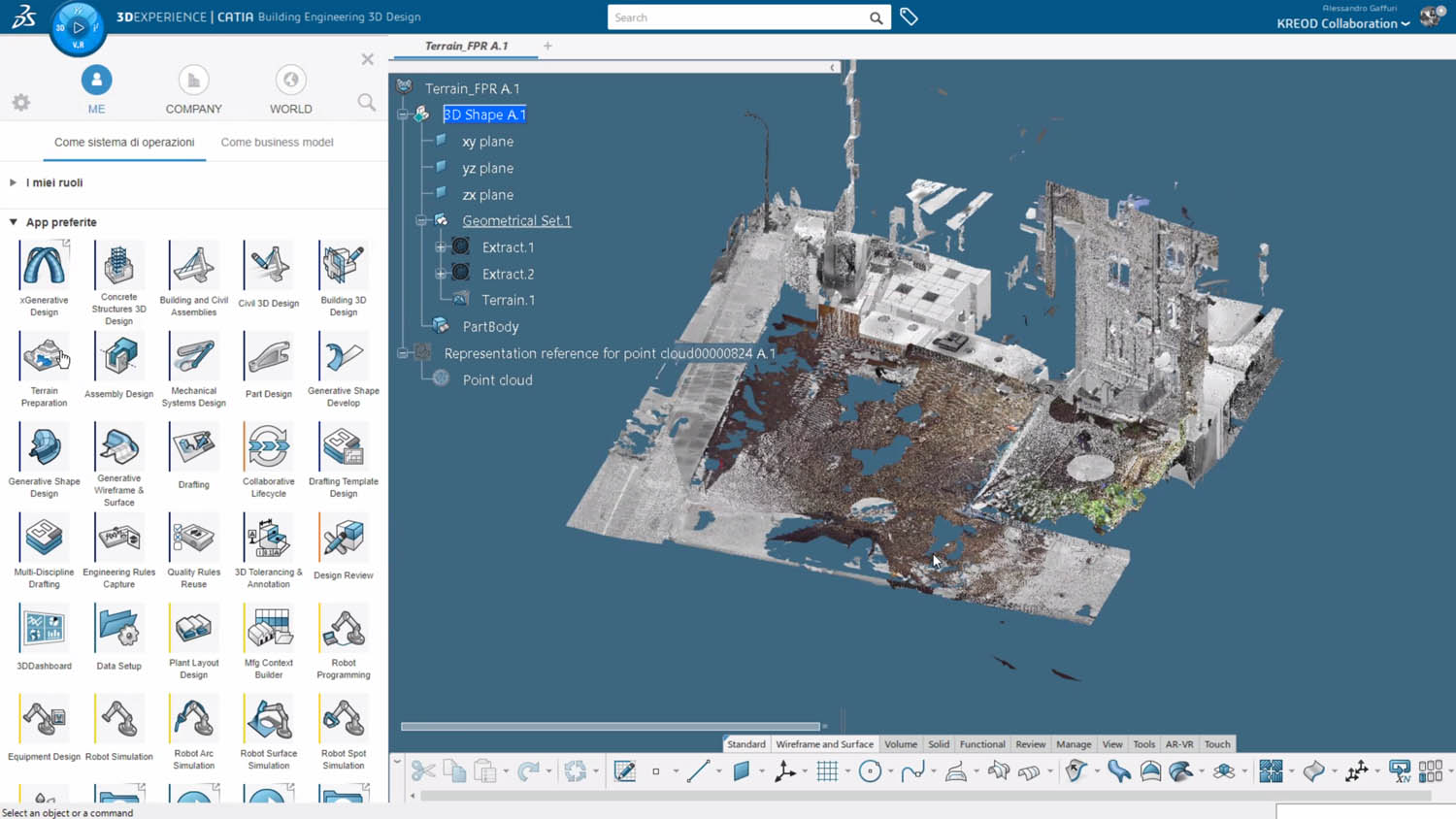Viewport: 1456px width, 819px height.
Task: Open the AR-VR toolbar tab
Action: coord(1179,744)
